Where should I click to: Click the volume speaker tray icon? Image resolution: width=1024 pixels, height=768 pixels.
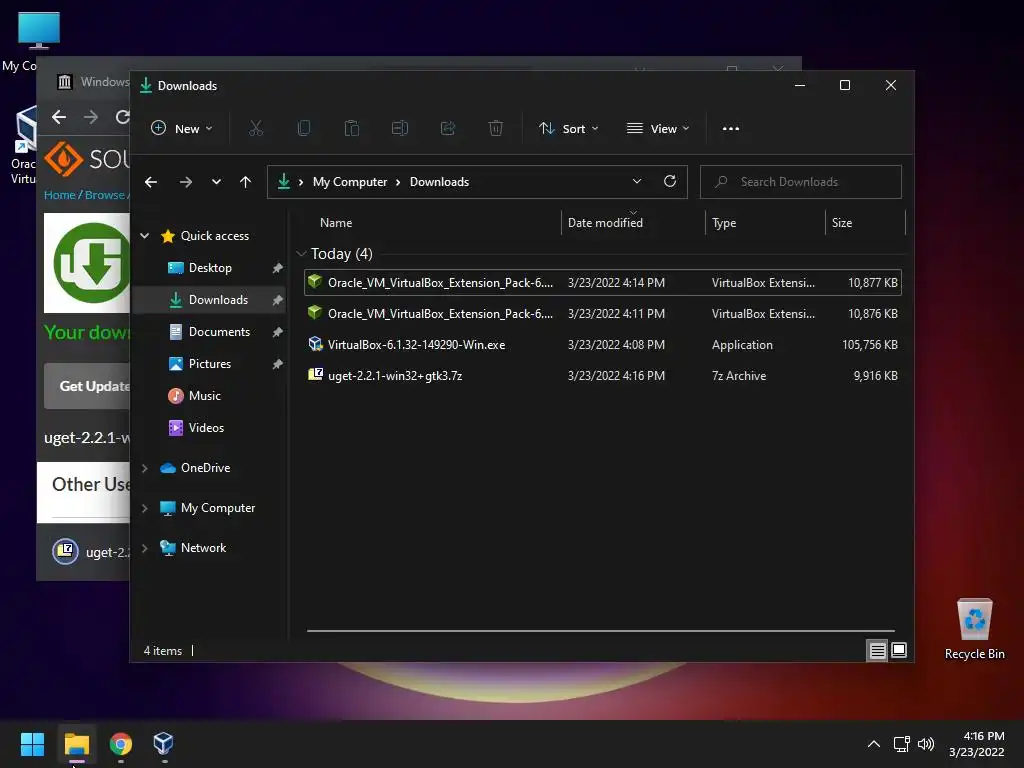pos(926,744)
